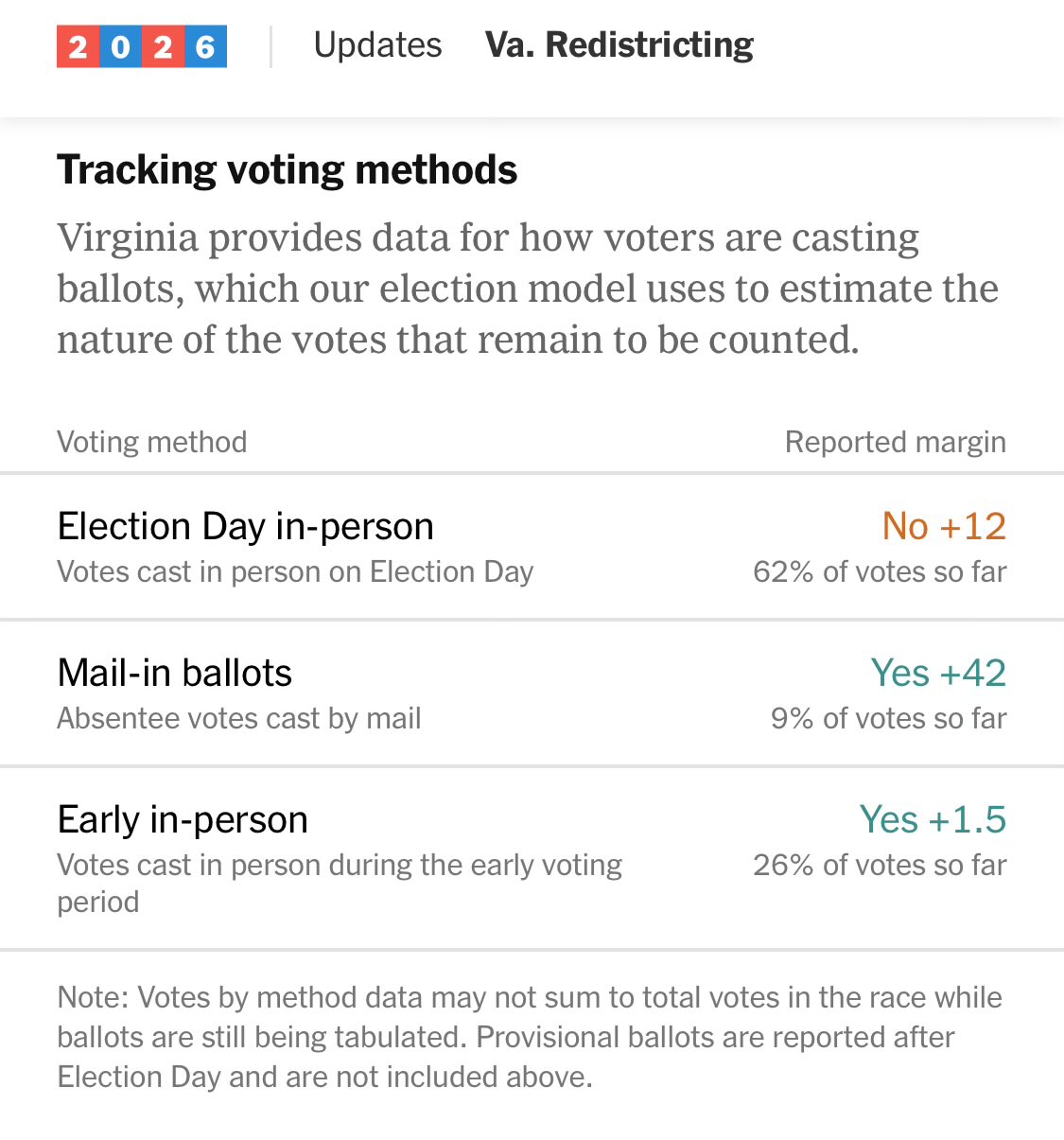Click the Yes +1.5 margin value
This screenshot has height=1140, width=1064.
pos(932,819)
